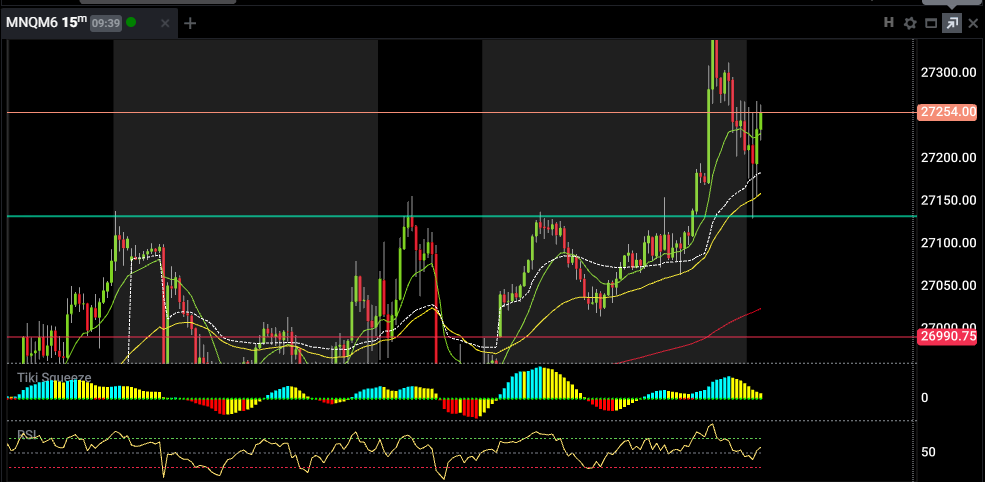Pop out chart with arrow icon

952,23
